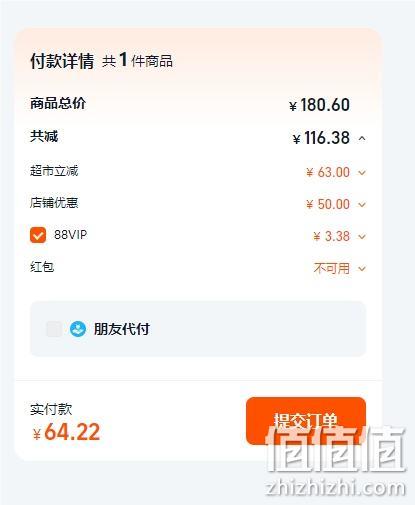
Task: Click the ¥116.38 total discount amount
Action: (321, 138)
